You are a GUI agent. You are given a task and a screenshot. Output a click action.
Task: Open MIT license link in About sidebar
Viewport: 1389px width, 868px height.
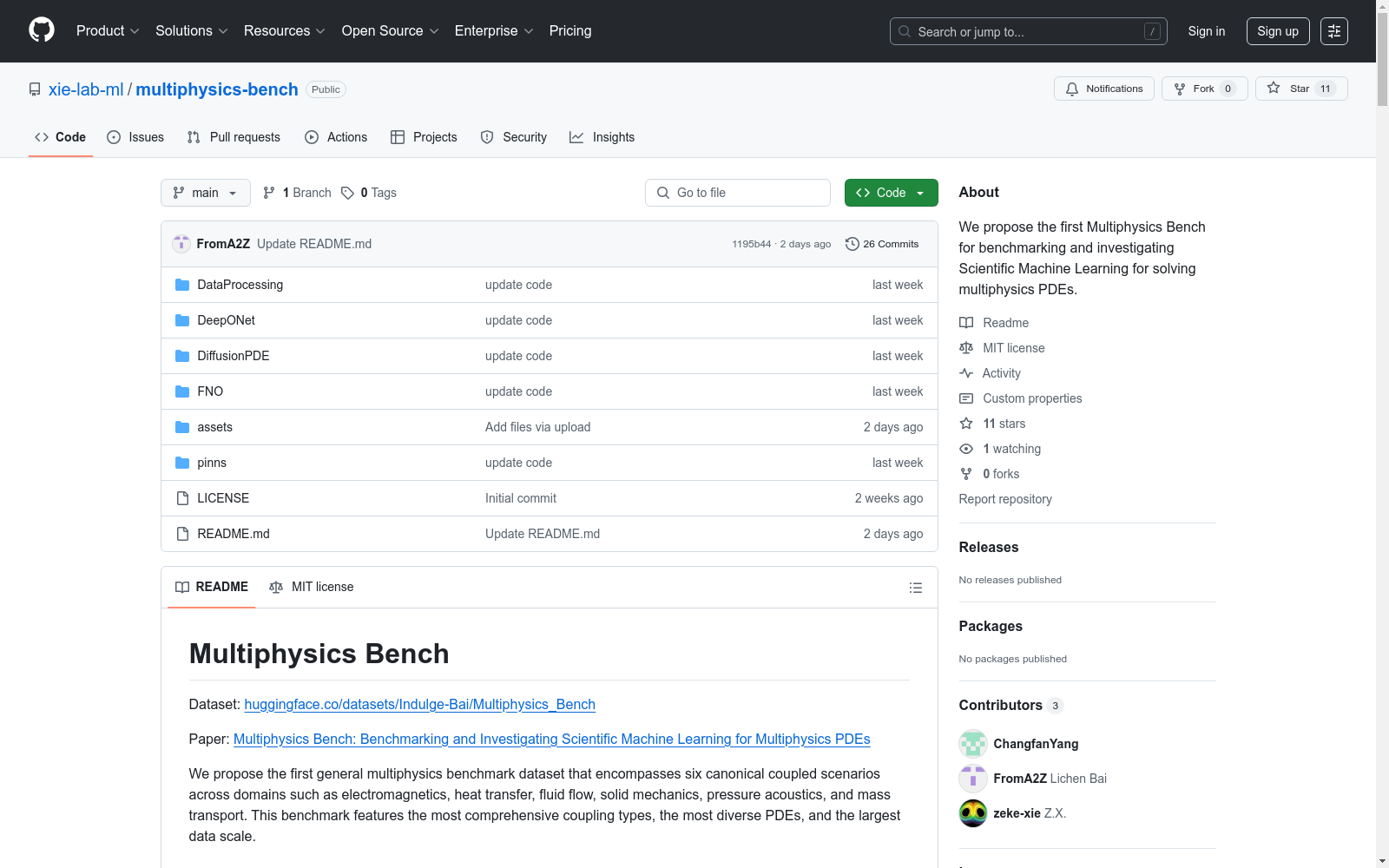(x=1002, y=348)
